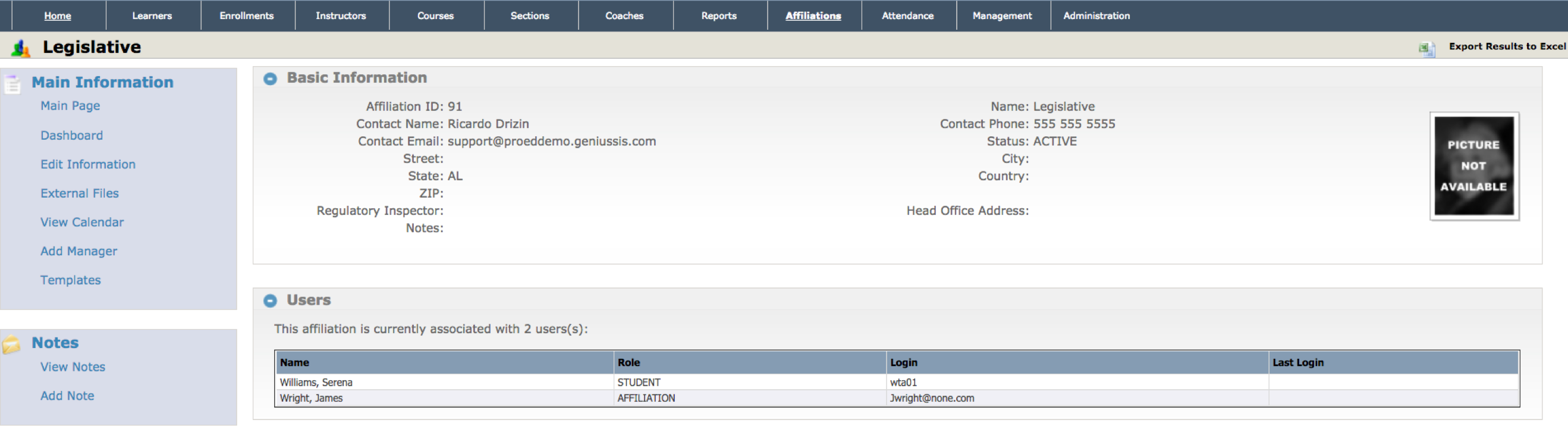Open the Learners menu
Viewport: 1568px width, 435px height.
tap(152, 16)
